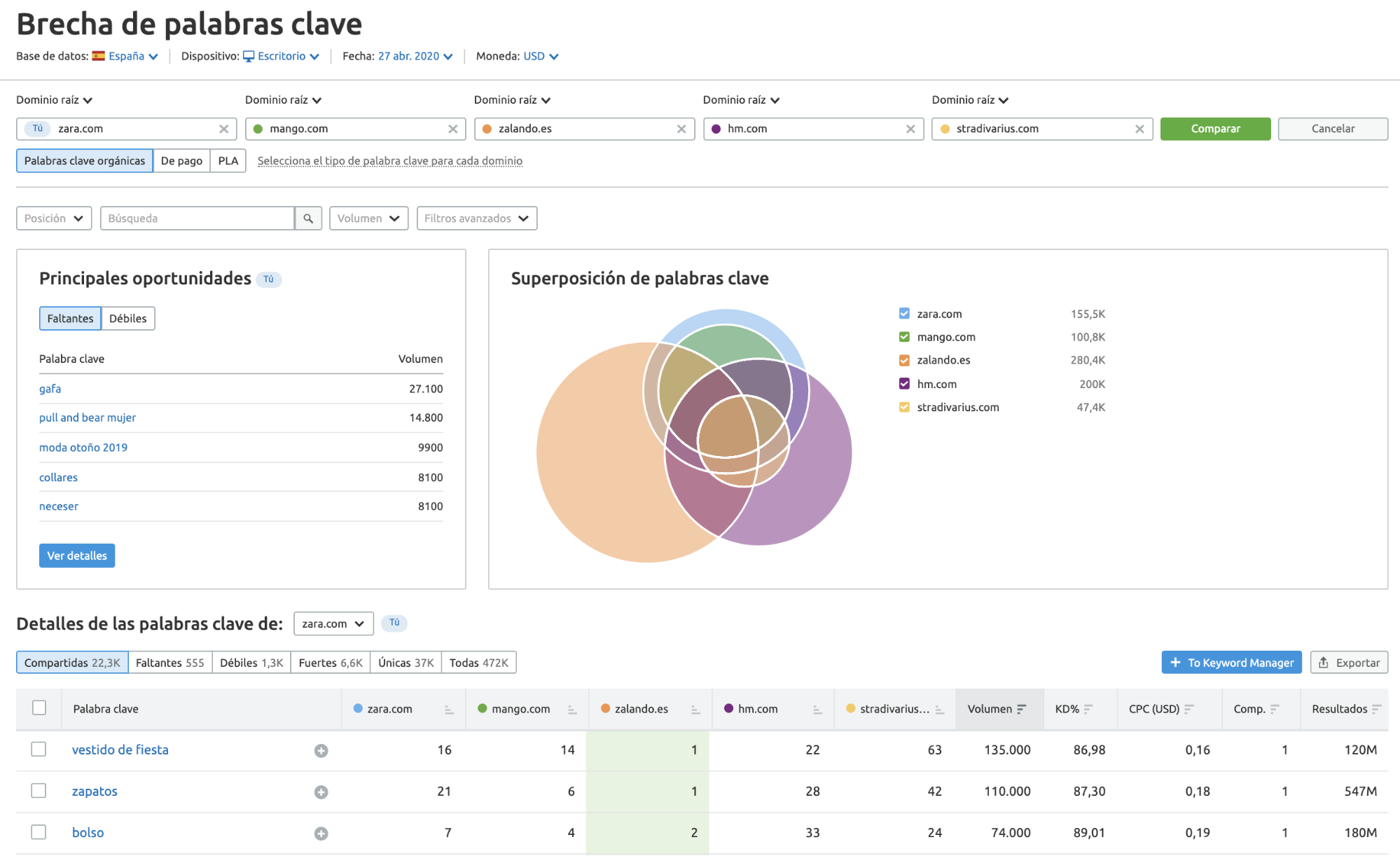
Task: Expand the Filtros avanzados dropdown
Action: tap(476, 219)
